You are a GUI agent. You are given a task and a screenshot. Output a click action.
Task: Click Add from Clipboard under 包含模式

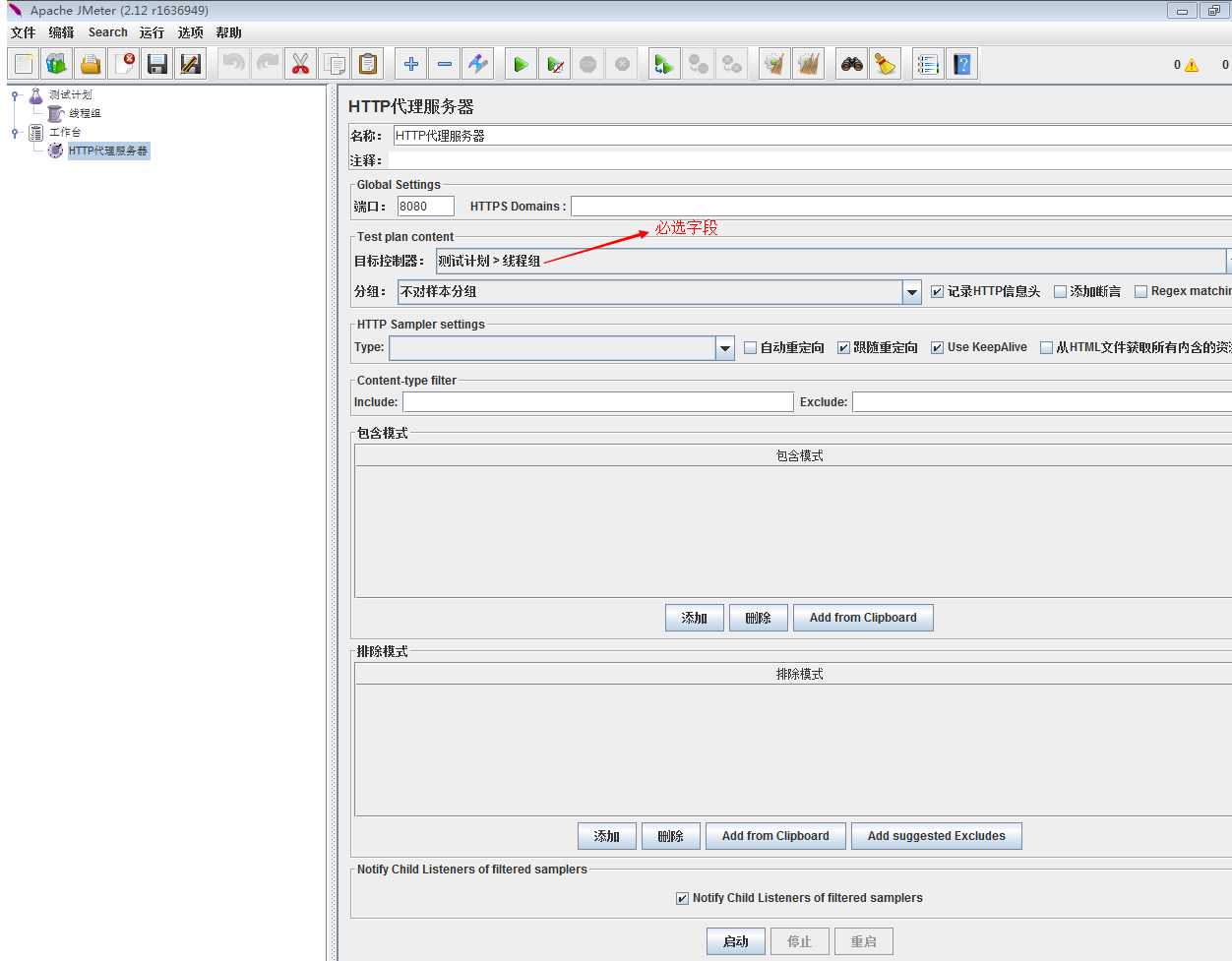pos(863,618)
